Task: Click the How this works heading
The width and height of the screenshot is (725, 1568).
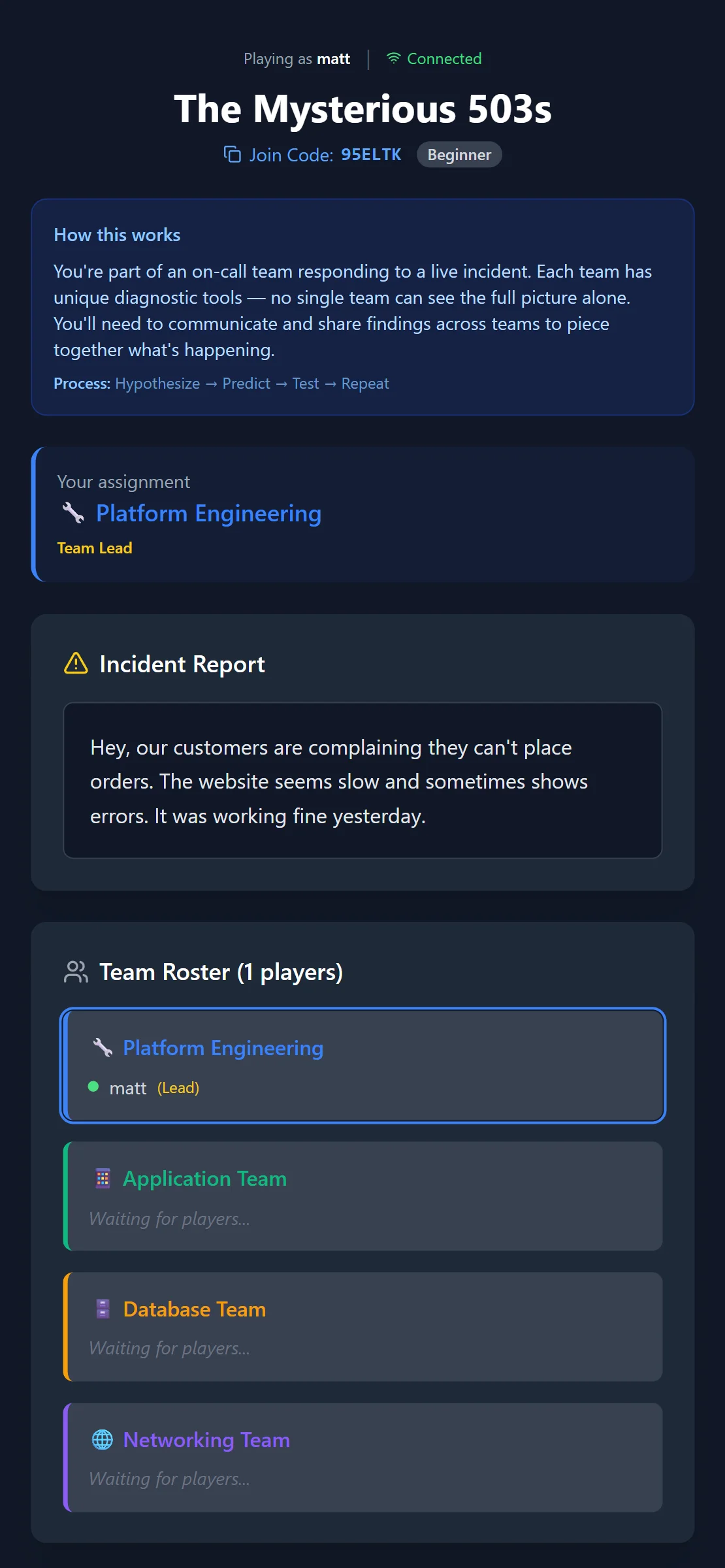Action: (117, 235)
